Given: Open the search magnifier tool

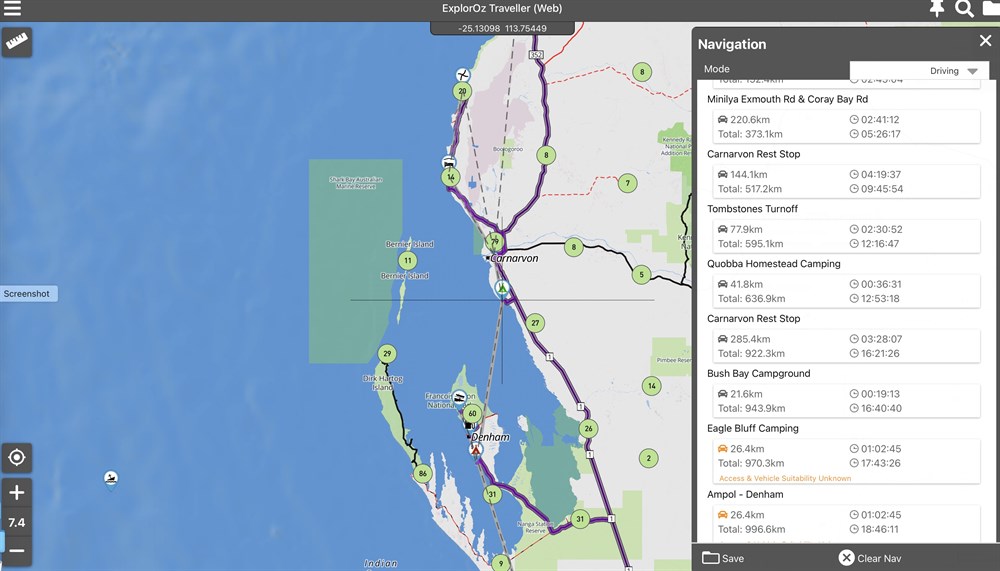Looking at the screenshot, I should point(964,9).
